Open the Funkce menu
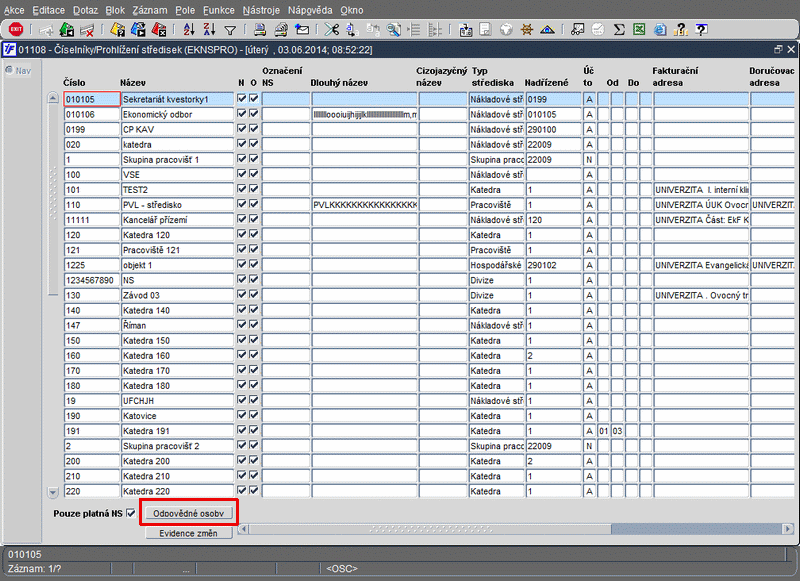This screenshot has height=581, width=800. click(219, 10)
